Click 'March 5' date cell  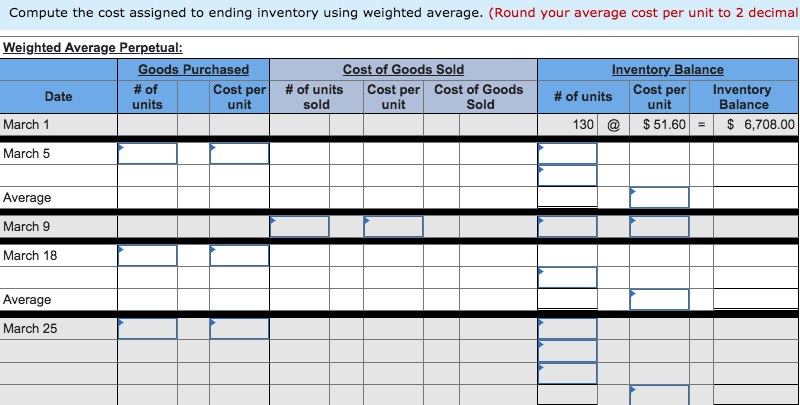59,154
